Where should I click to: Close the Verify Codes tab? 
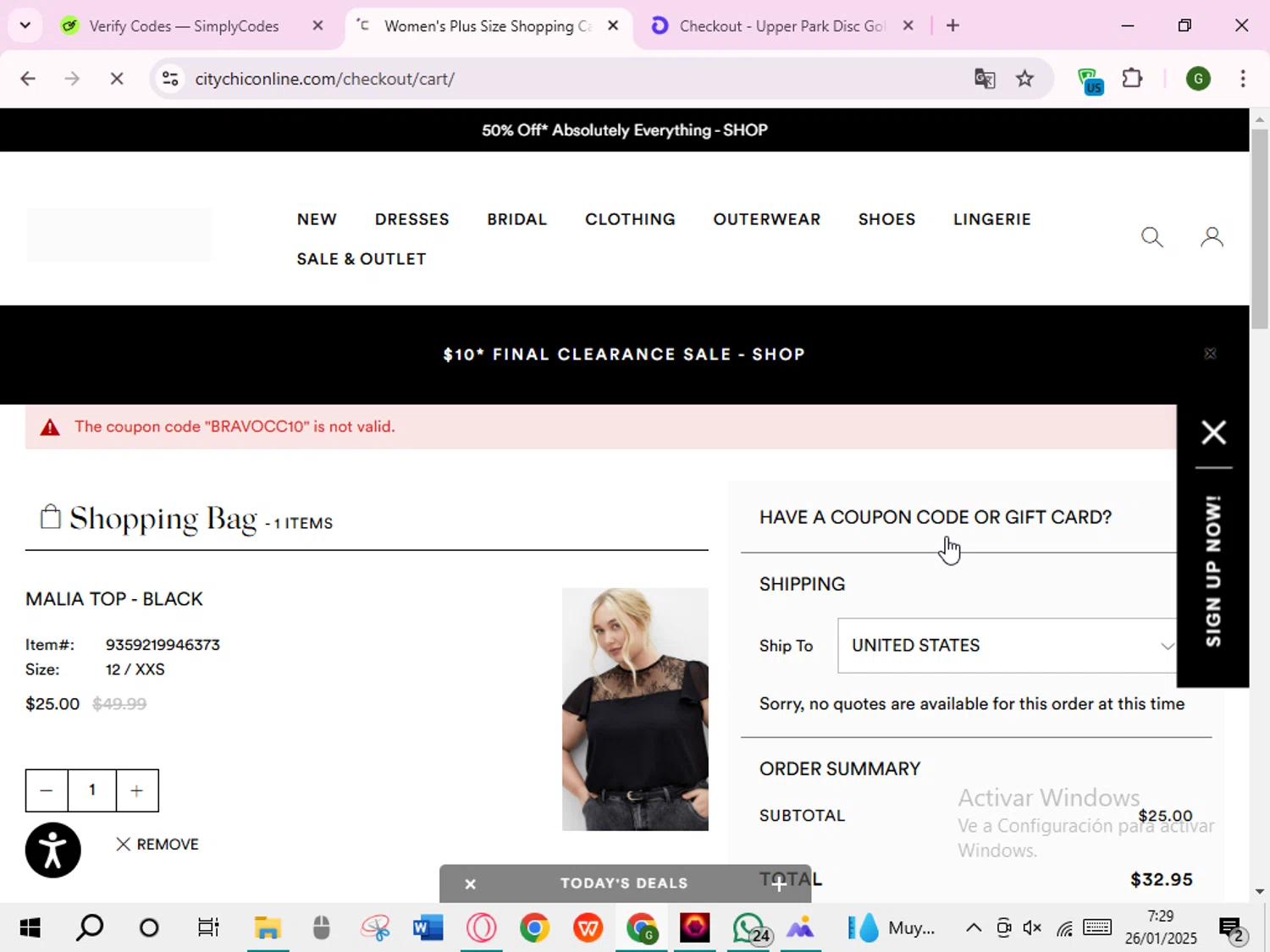pyautogui.click(x=317, y=26)
